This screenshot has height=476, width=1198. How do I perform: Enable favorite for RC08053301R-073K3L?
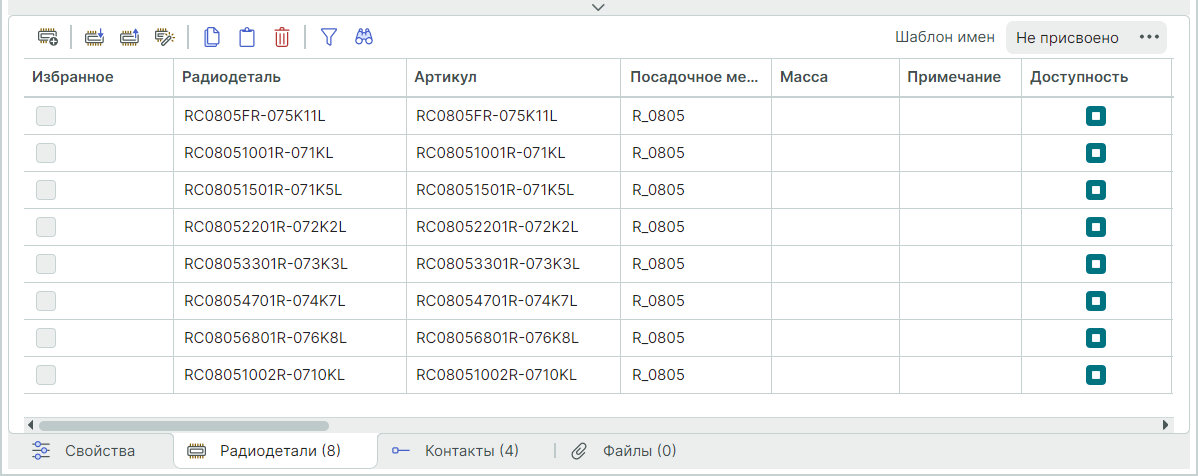tap(46, 264)
